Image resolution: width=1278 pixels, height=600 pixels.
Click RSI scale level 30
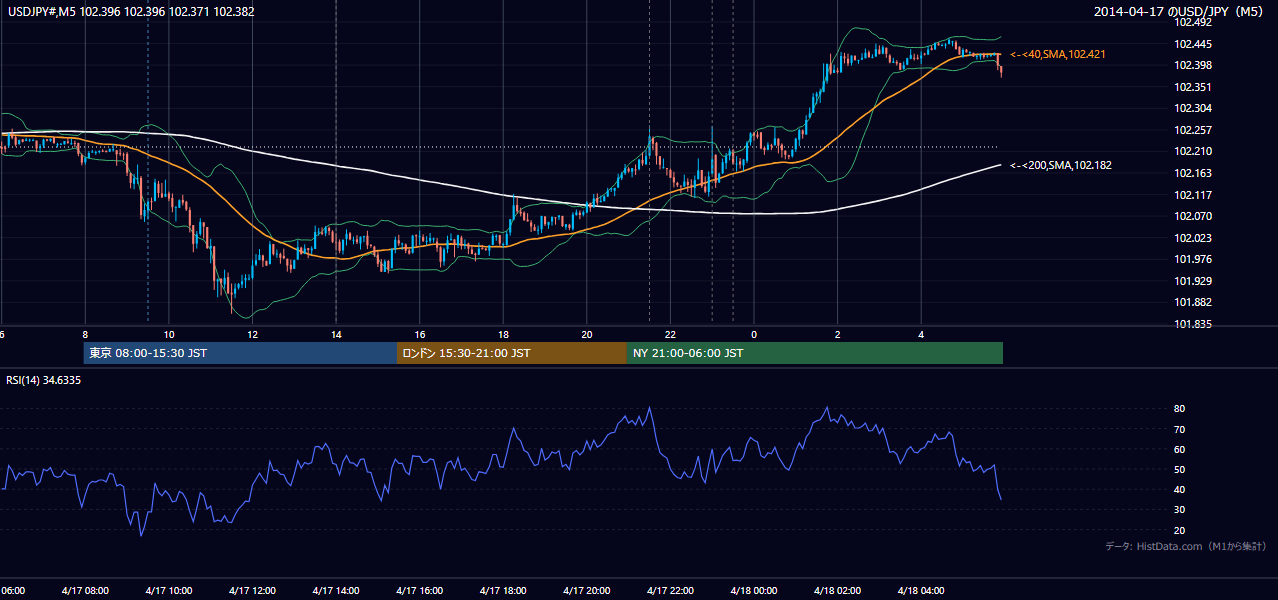(1179, 510)
